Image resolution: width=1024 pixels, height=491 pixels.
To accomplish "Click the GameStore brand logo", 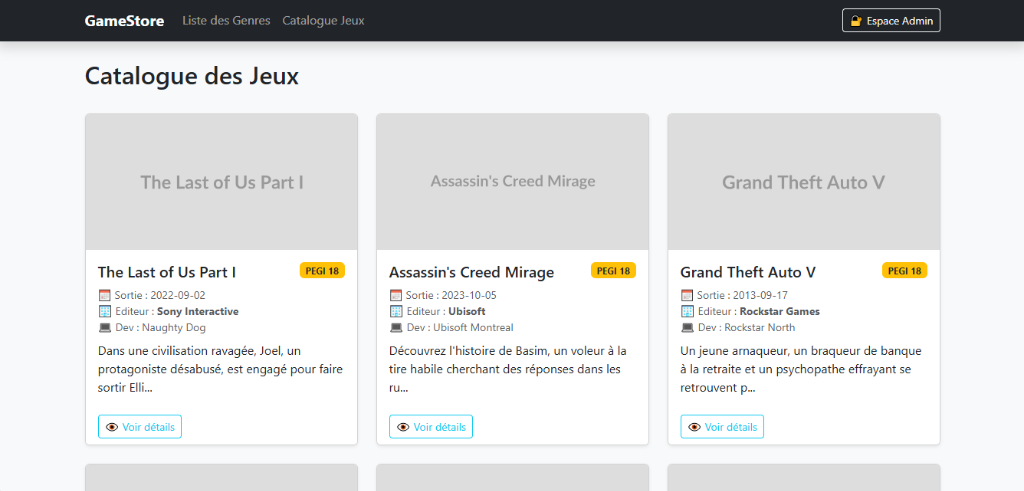I will click(124, 20).
